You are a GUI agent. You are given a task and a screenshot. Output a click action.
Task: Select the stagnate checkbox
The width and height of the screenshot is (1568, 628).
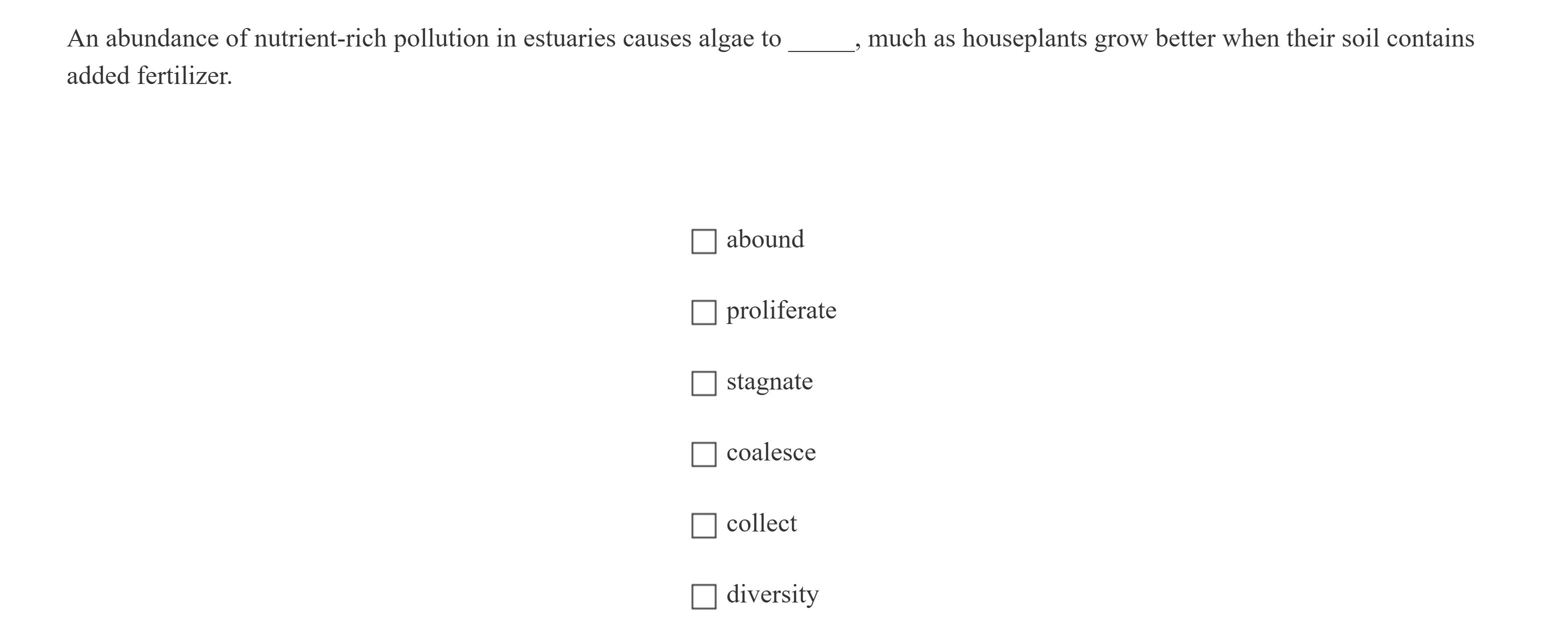pyautogui.click(x=704, y=383)
